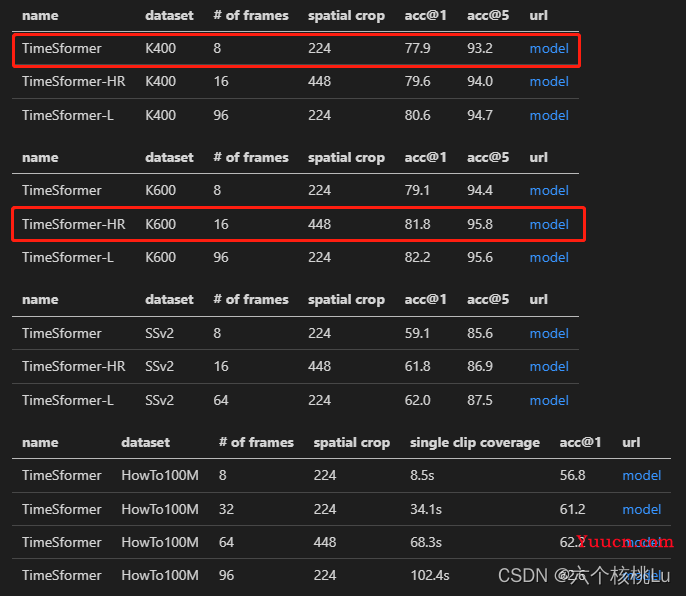686x596 pixels.
Task: Click the TimeSformer name in K400 row
Action: coord(62,48)
